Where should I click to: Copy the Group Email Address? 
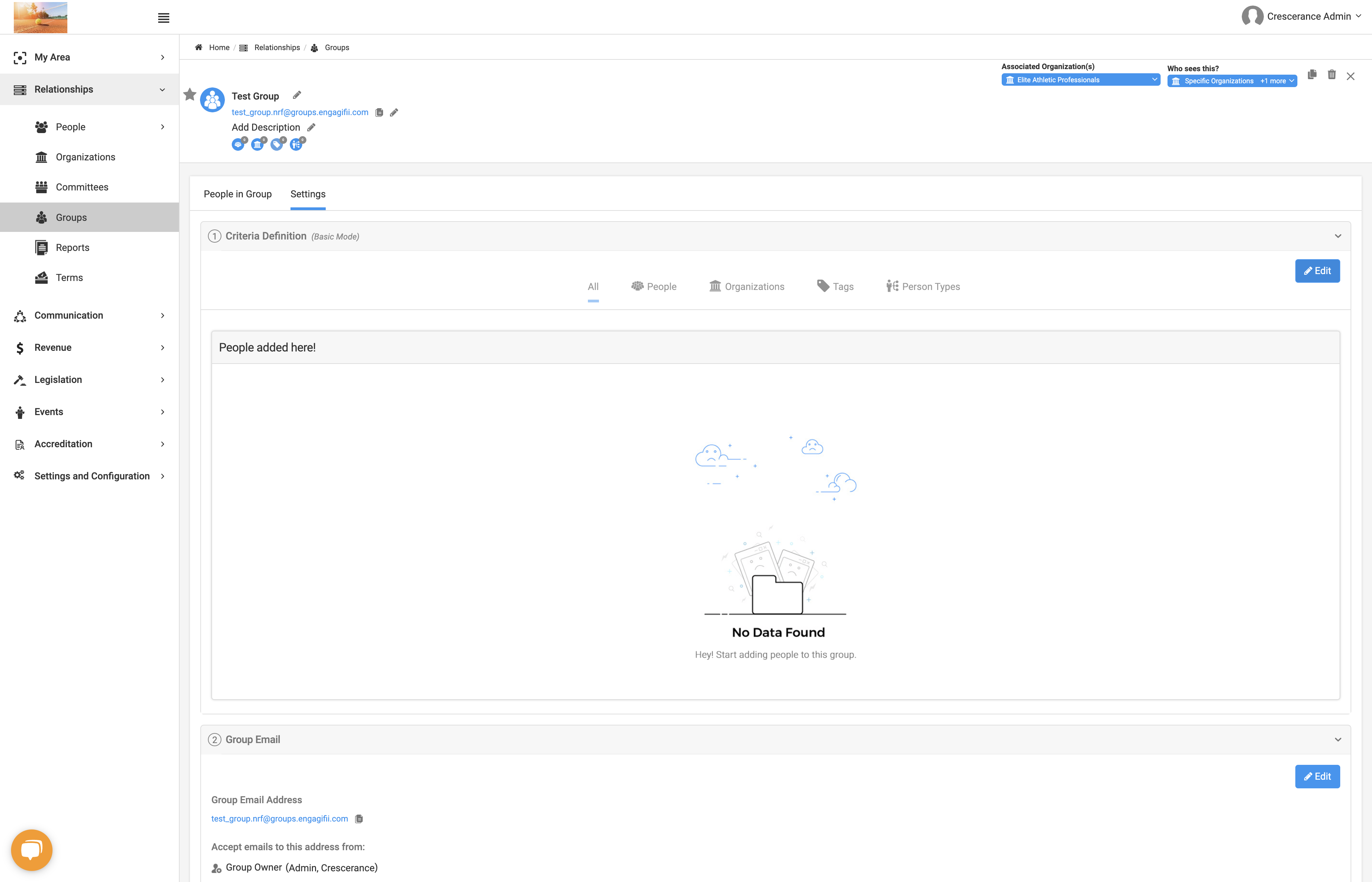click(x=359, y=819)
